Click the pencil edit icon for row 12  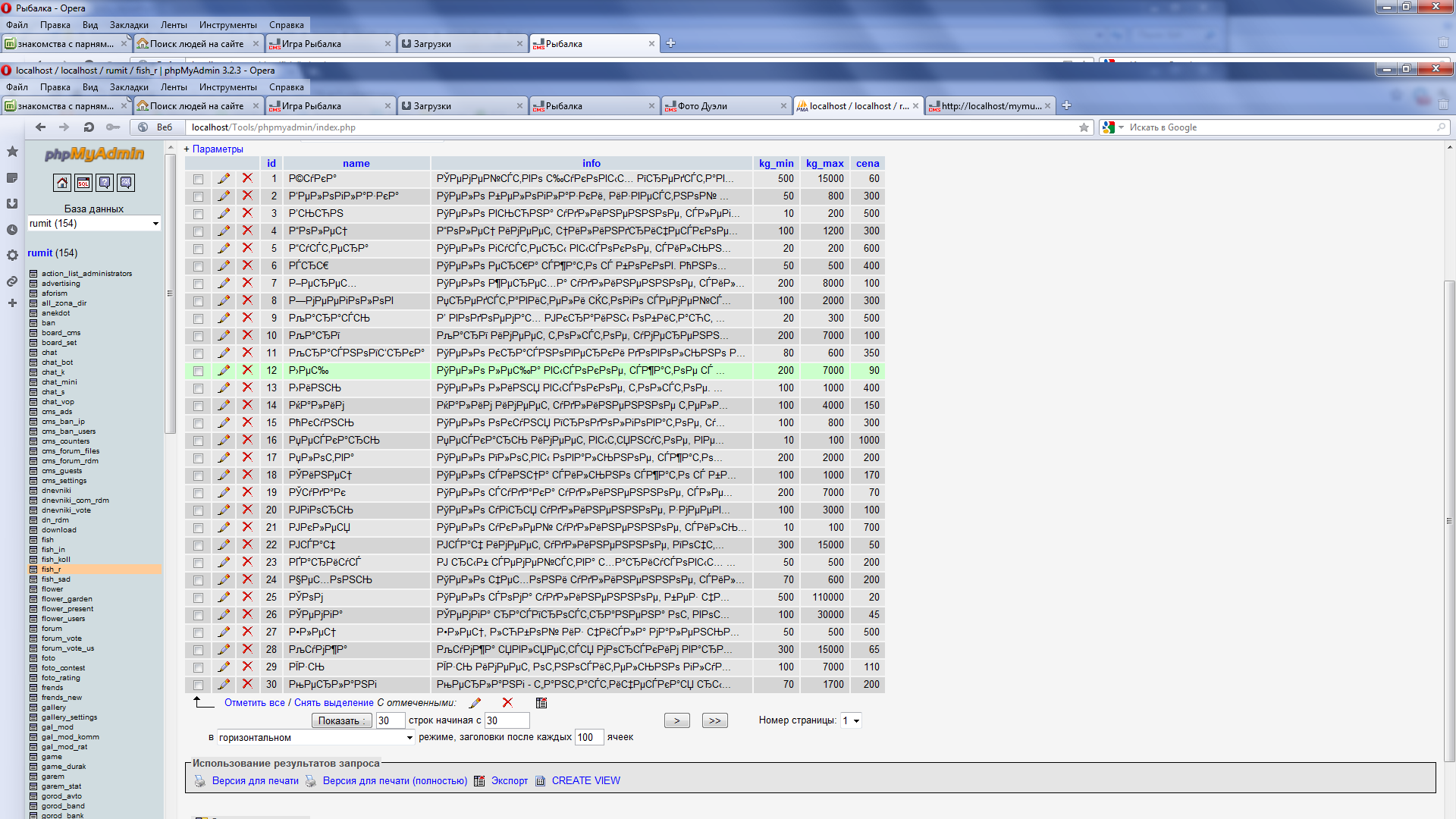click(224, 371)
